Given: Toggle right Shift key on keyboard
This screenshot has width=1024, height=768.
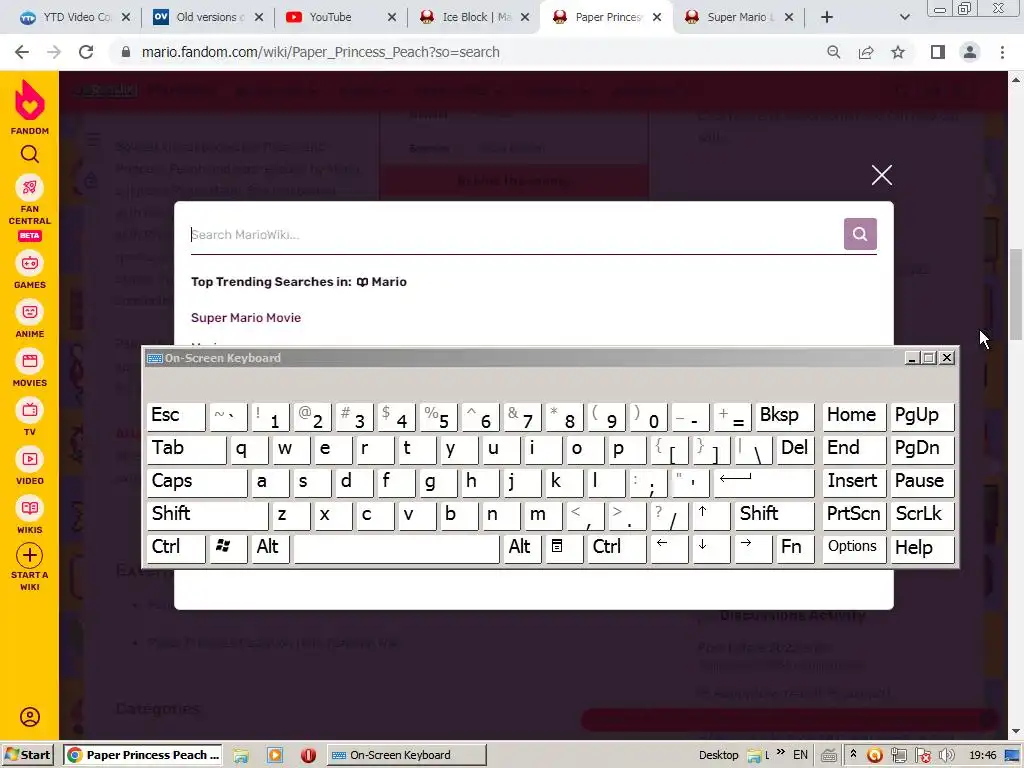Looking at the screenshot, I should coord(774,515).
